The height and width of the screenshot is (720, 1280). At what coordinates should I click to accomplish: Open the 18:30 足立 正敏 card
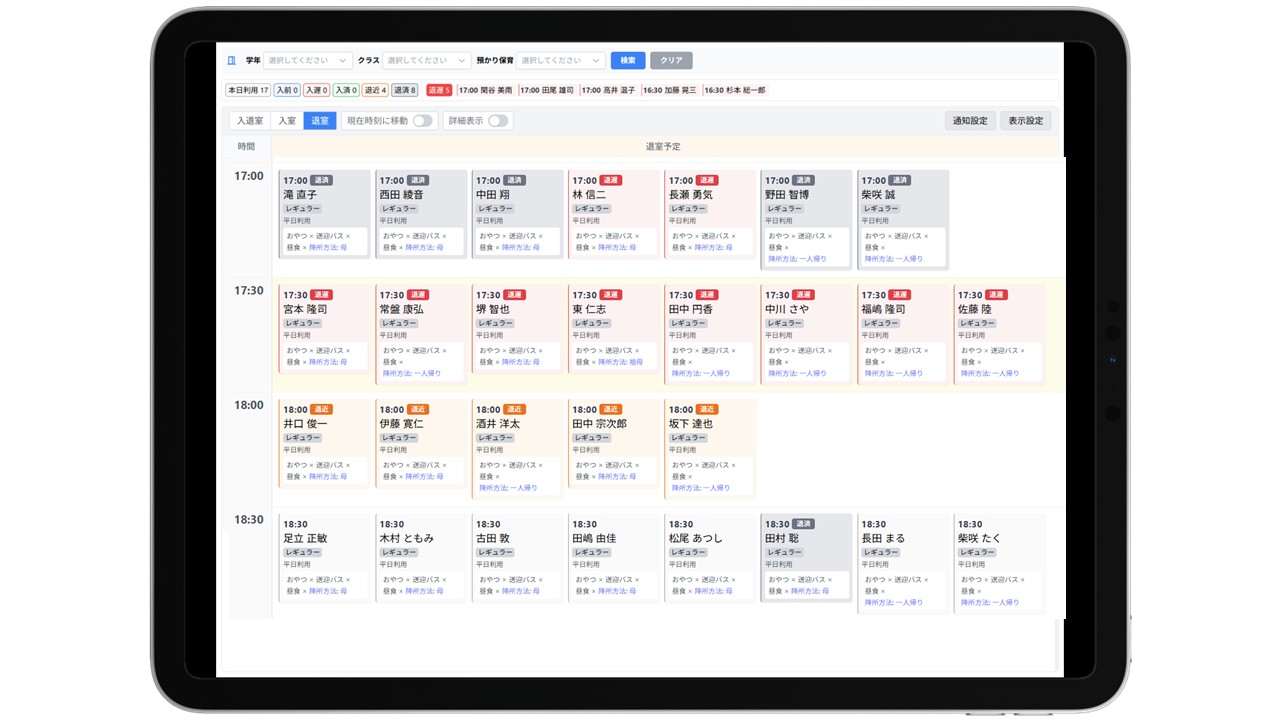tap(324, 557)
